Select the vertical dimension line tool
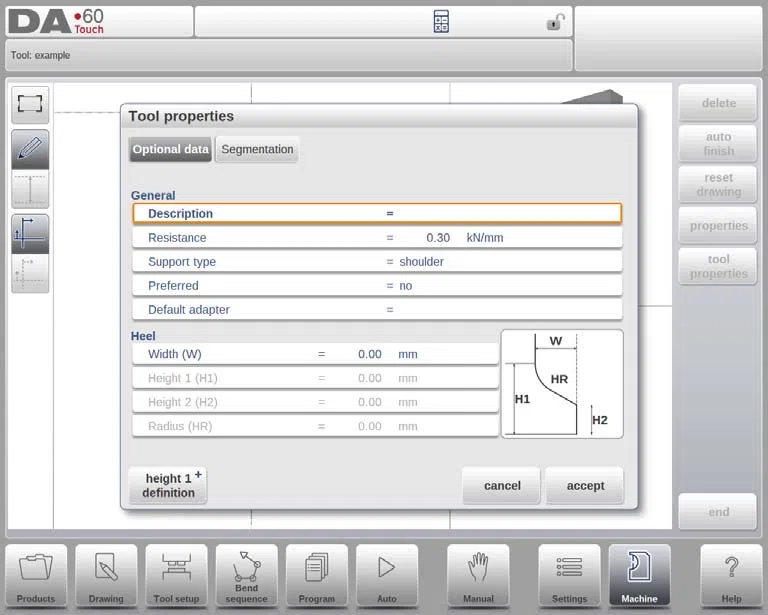 point(30,189)
